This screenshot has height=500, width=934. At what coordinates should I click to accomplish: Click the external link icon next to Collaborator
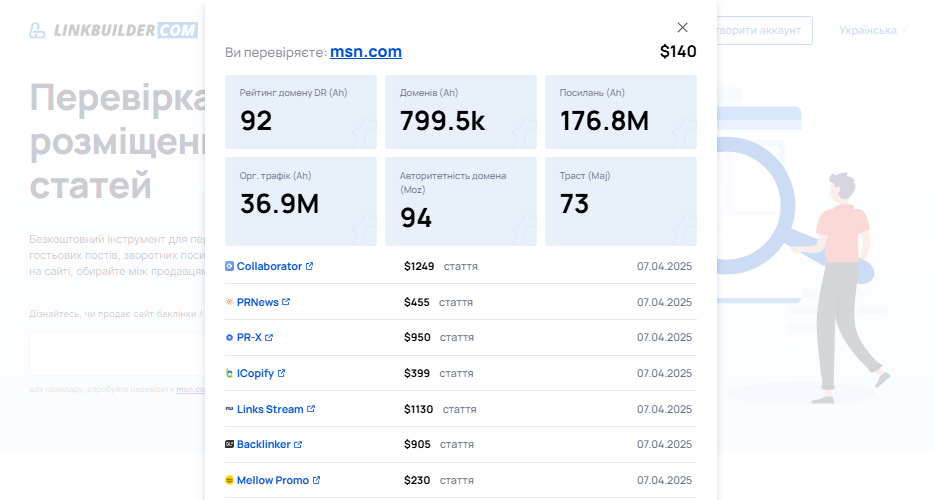pos(310,266)
